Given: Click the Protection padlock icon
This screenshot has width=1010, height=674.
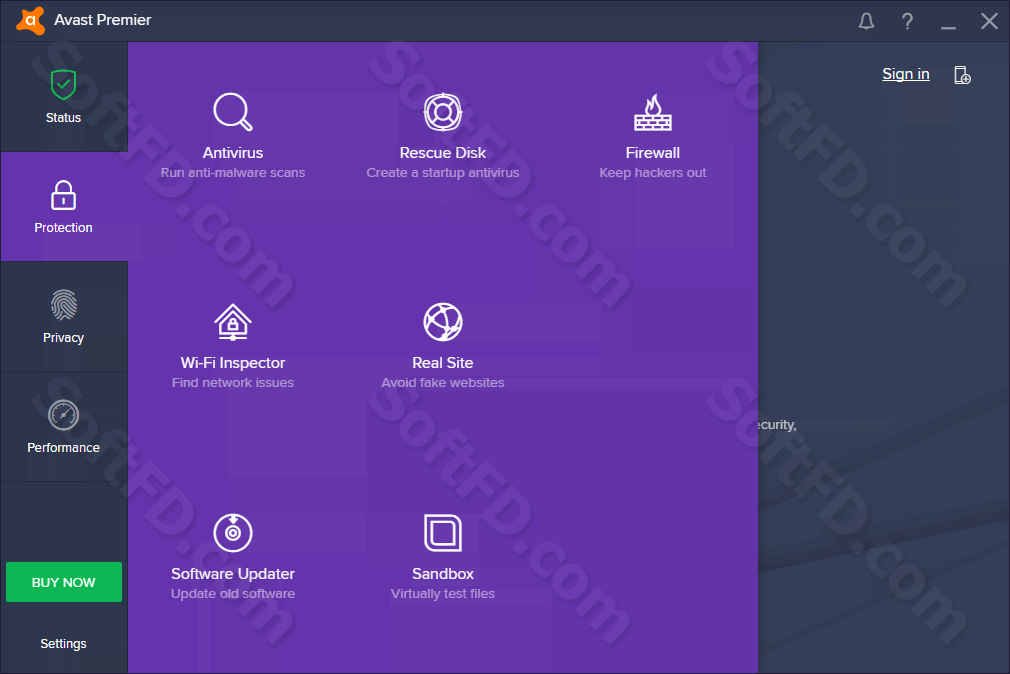Looking at the screenshot, I should (x=63, y=195).
